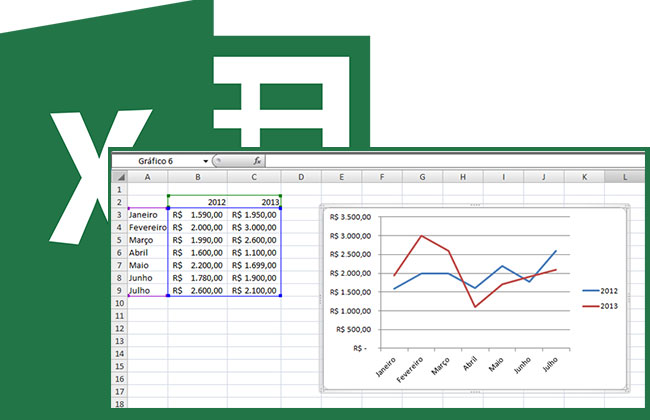Click cell with R$ 3.000,00 in 2013 column
The height and width of the screenshot is (420, 650).
point(254,227)
